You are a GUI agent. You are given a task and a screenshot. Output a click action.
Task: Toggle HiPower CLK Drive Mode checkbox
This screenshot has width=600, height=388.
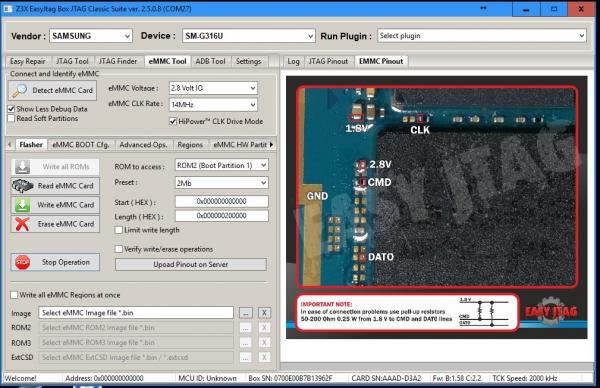point(173,121)
